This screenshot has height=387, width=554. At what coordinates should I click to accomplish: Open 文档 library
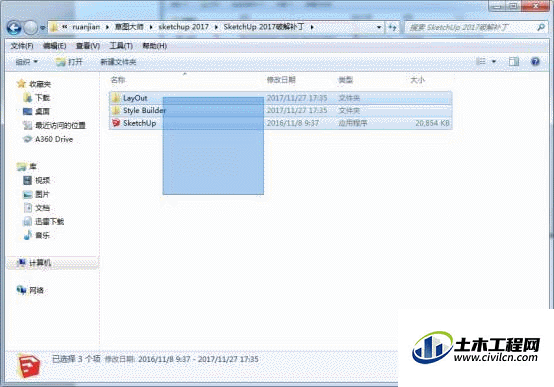(42, 208)
